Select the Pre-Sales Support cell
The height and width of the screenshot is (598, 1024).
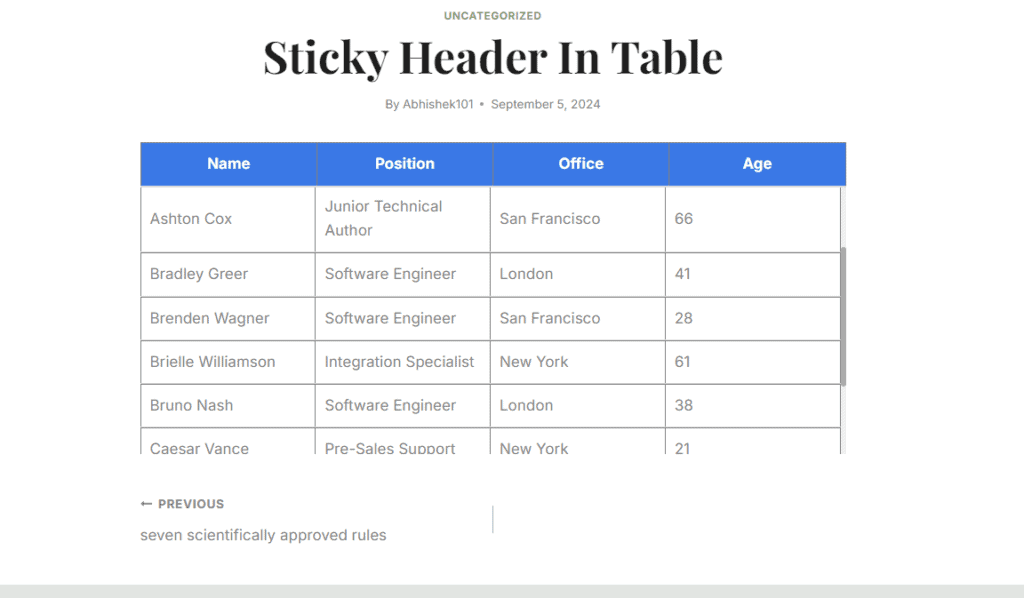click(x=403, y=442)
